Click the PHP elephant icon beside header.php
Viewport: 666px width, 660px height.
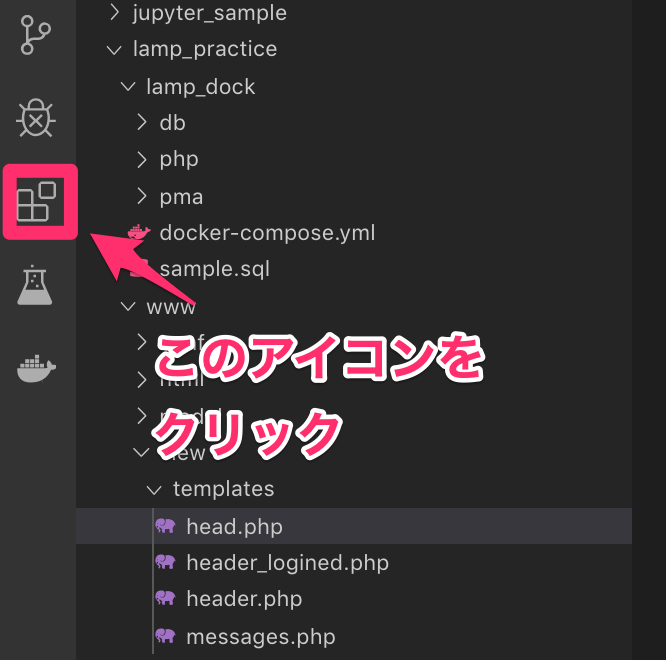point(165,598)
